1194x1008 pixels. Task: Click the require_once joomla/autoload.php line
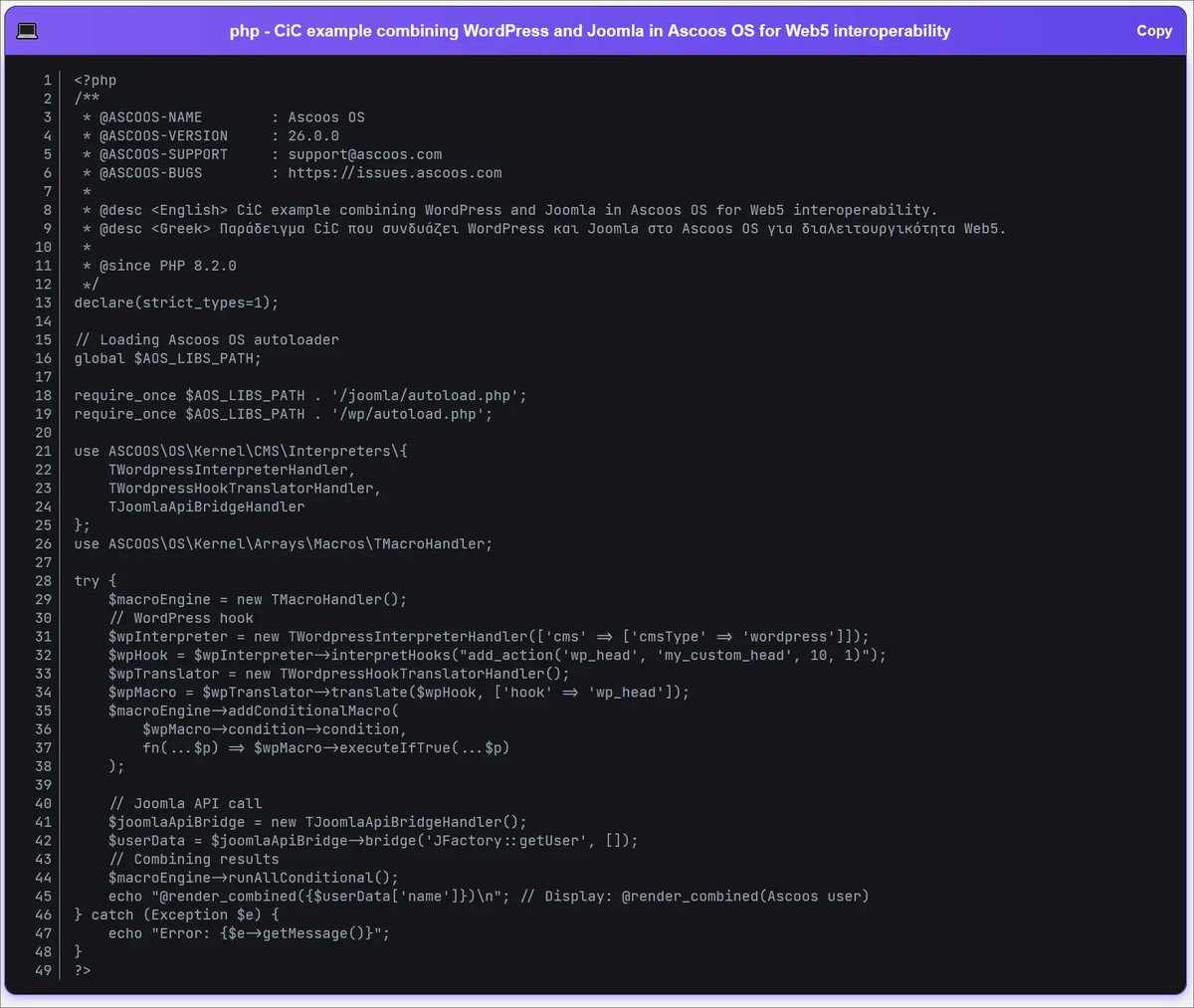tap(300, 396)
